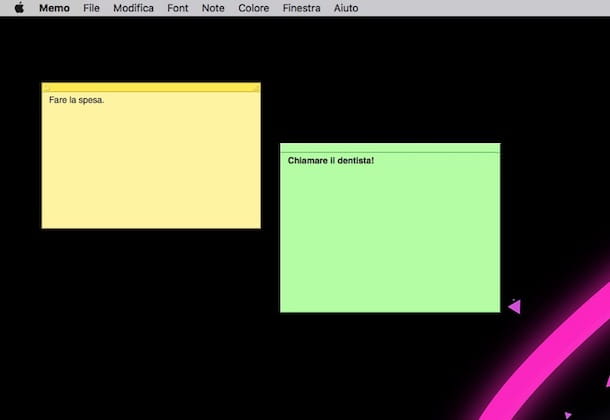
Task: Click the yellow note's title bar
Action: click(150, 88)
